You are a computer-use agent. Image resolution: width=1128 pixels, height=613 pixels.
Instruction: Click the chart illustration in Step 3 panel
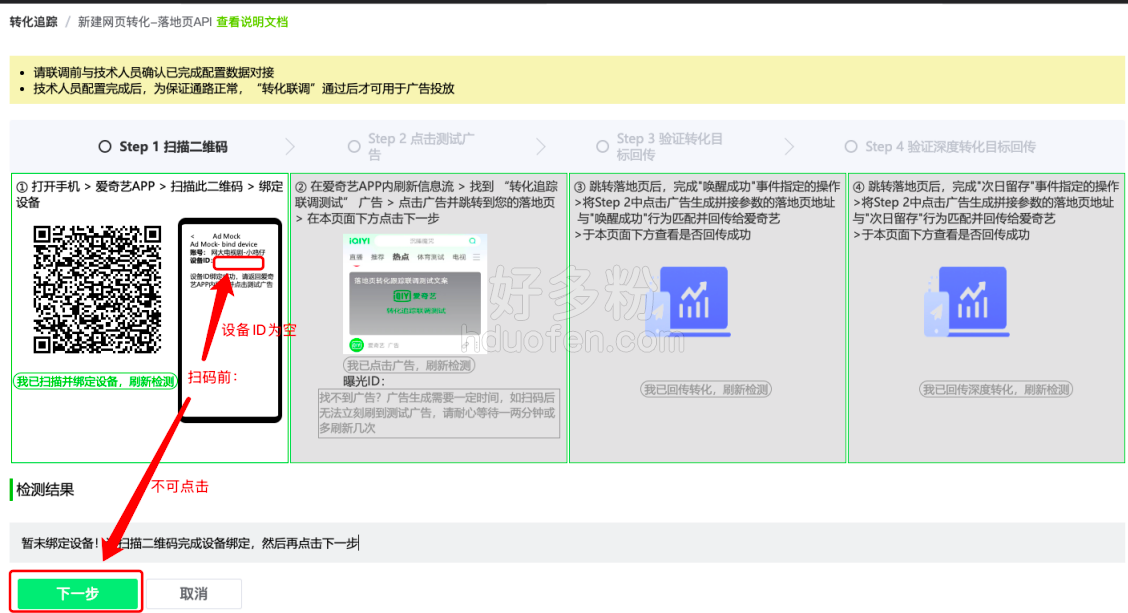click(689, 302)
